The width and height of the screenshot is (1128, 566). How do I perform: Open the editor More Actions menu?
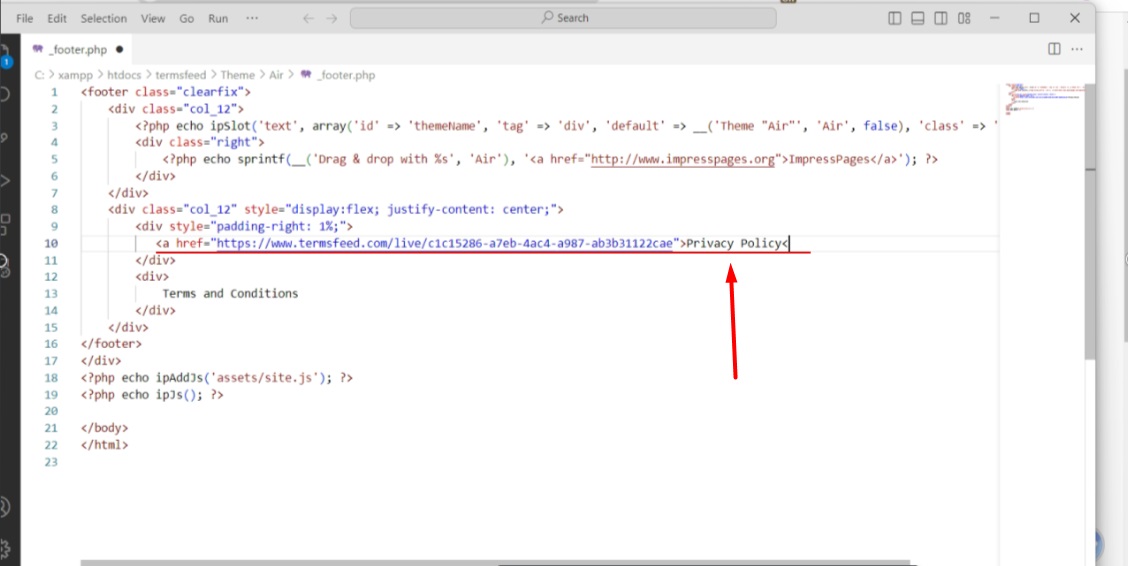(x=1077, y=49)
